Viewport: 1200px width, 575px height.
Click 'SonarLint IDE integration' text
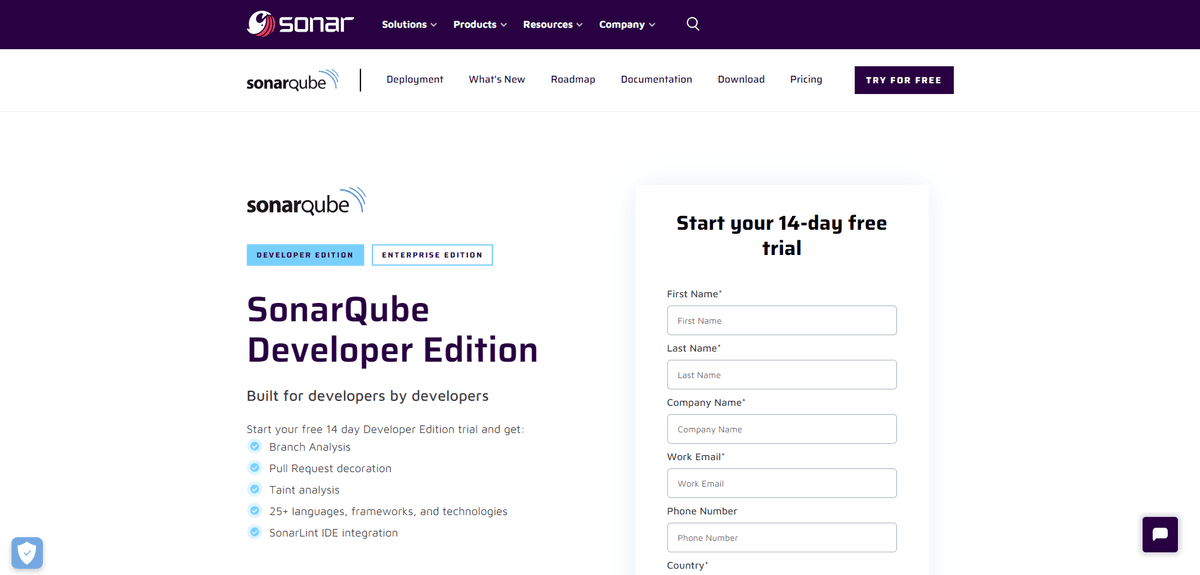point(333,533)
